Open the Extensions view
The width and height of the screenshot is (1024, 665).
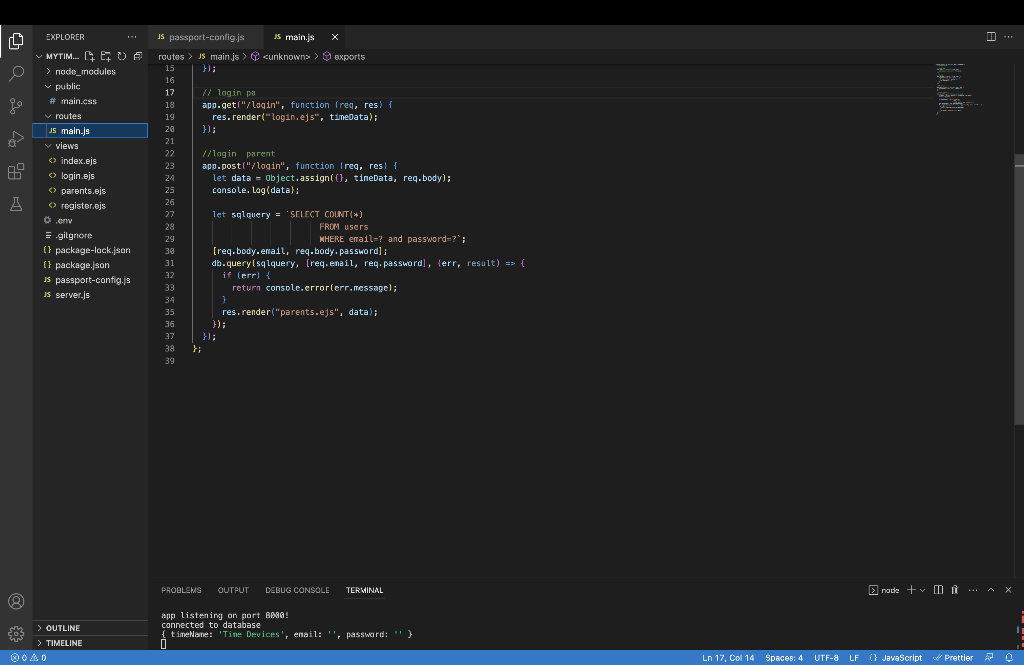(16, 171)
